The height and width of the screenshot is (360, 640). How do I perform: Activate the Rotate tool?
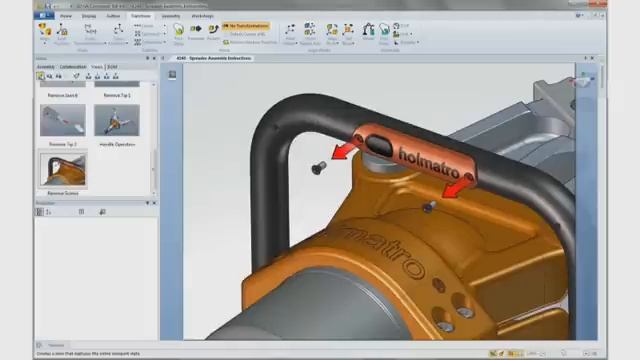tap(213, 32)
